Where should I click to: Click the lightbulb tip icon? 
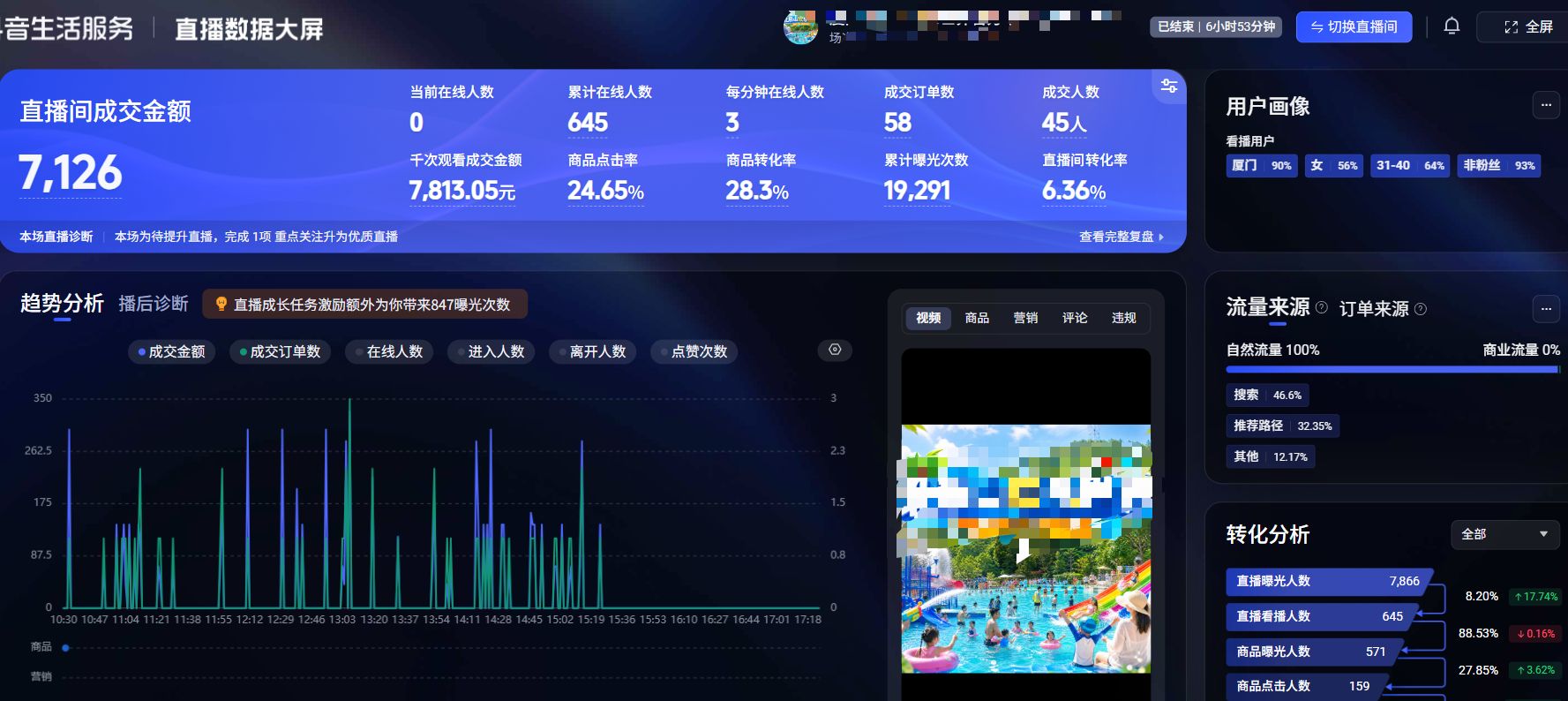(x=221, y=304)
